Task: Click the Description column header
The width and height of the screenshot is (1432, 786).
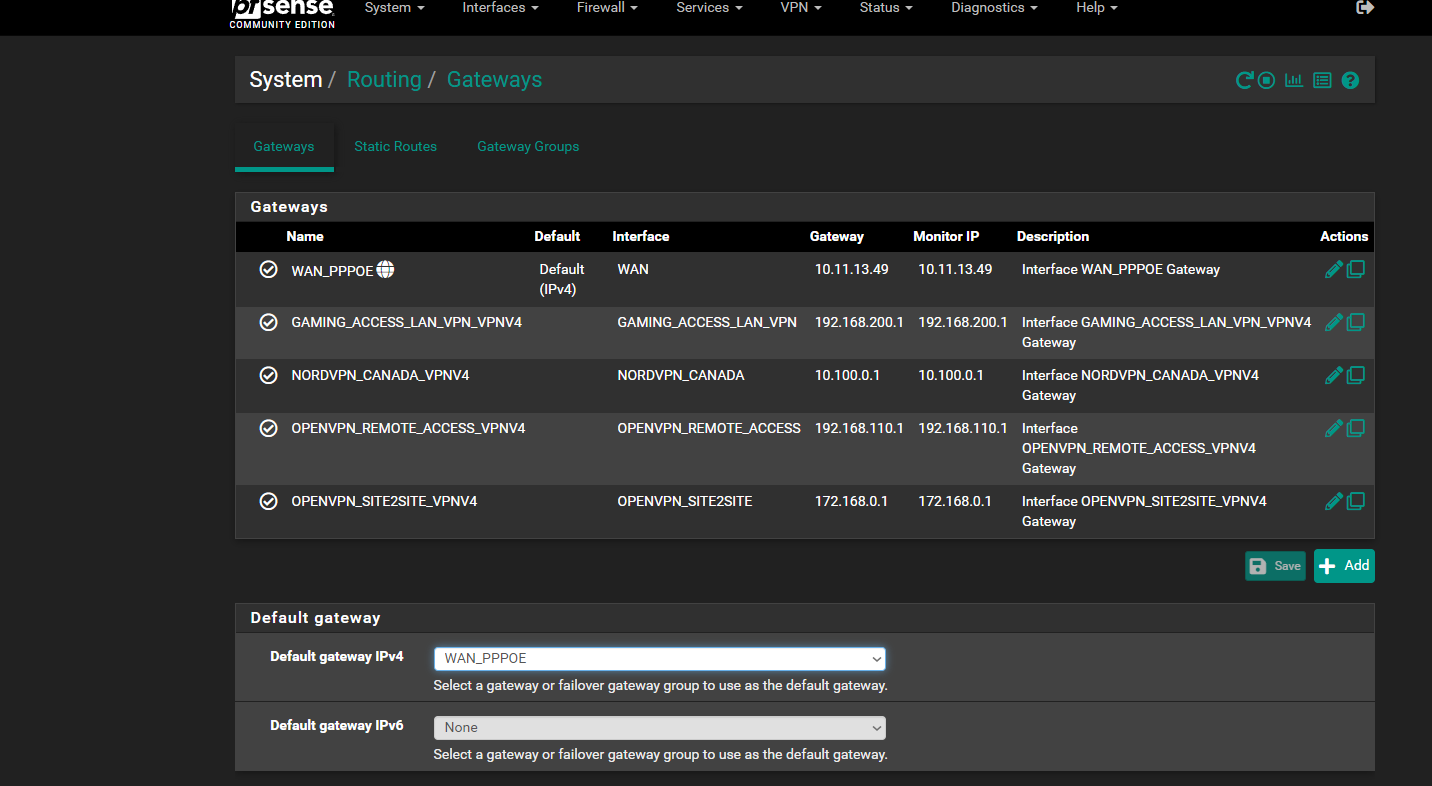Action: (1053, 237)
